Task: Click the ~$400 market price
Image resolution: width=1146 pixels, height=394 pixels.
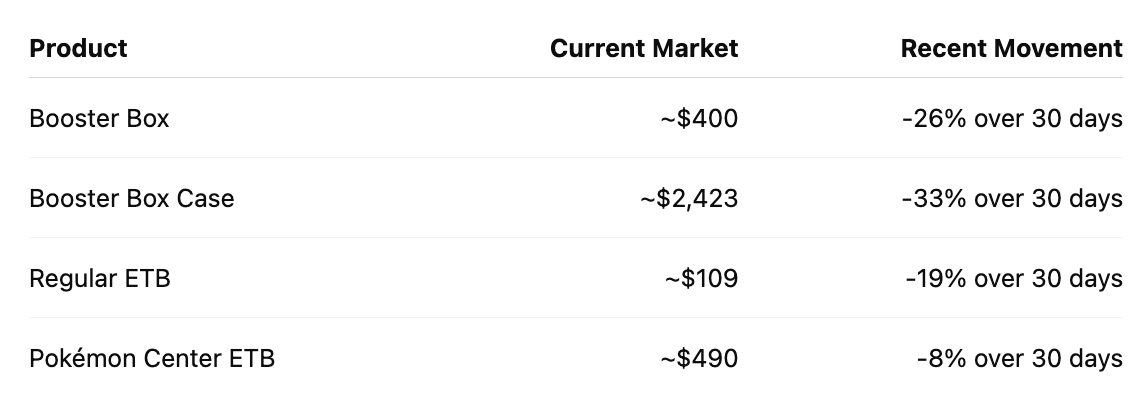Action: (699, 118)
